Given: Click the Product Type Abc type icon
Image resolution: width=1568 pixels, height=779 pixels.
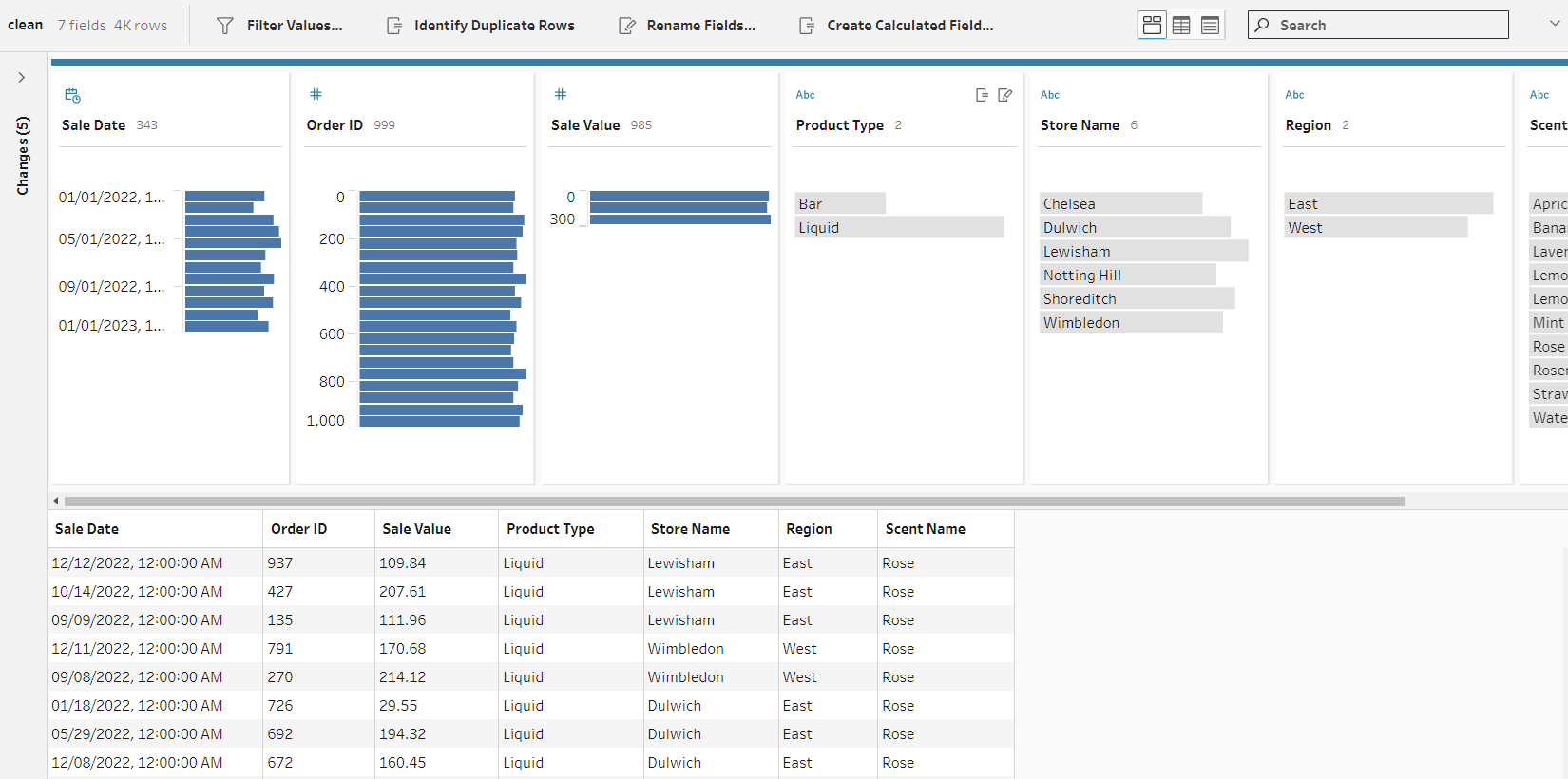Looking at the screenshot, I should (x=805, y=95).
